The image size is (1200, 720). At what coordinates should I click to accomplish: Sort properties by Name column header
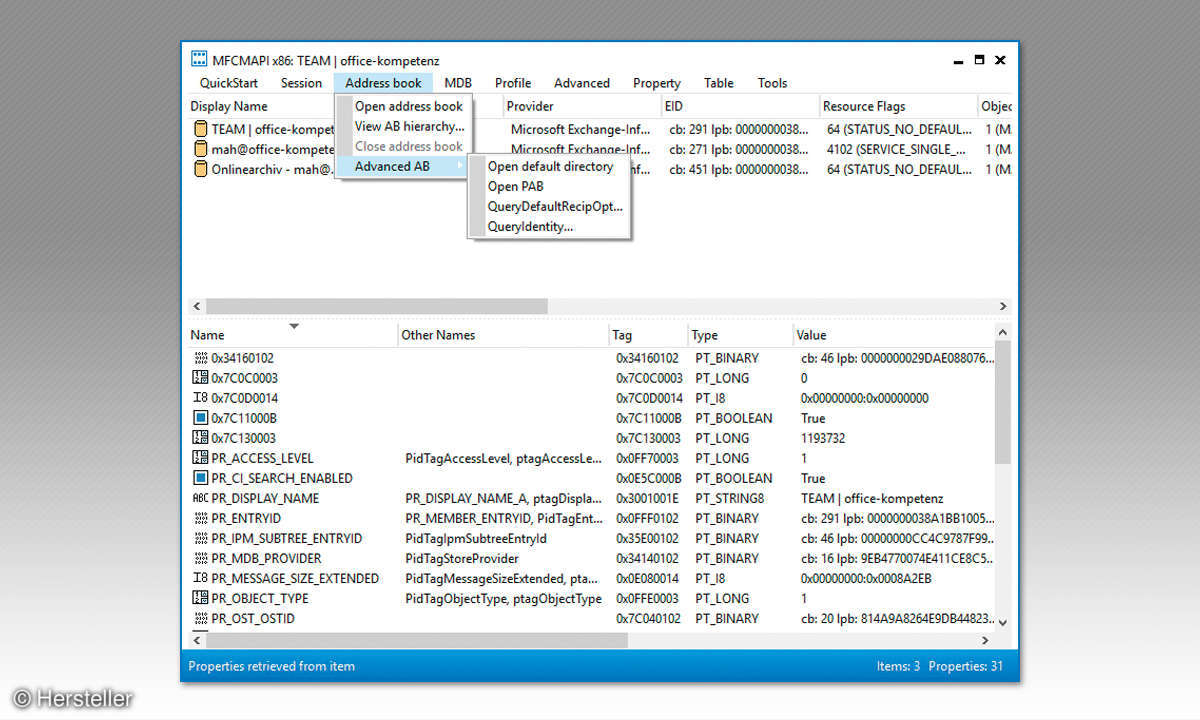coord(207,335)
